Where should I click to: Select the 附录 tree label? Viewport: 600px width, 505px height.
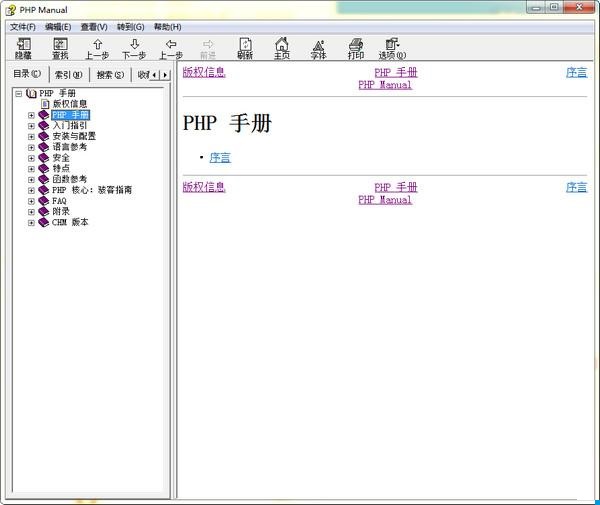pos(61,211)
